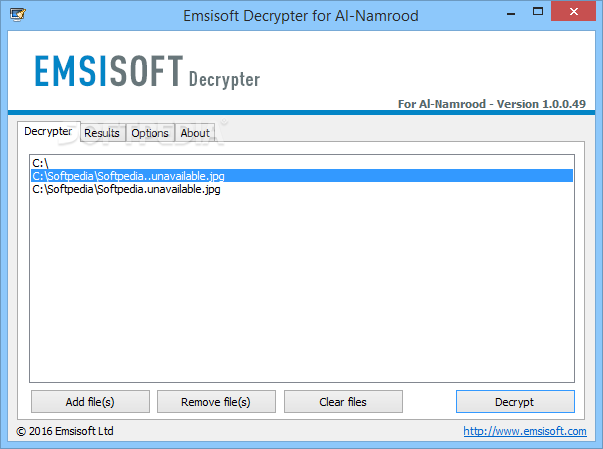Select the C:\ entry in file list
This screenshot has width=603, height=449.
(x=302, y=163)
